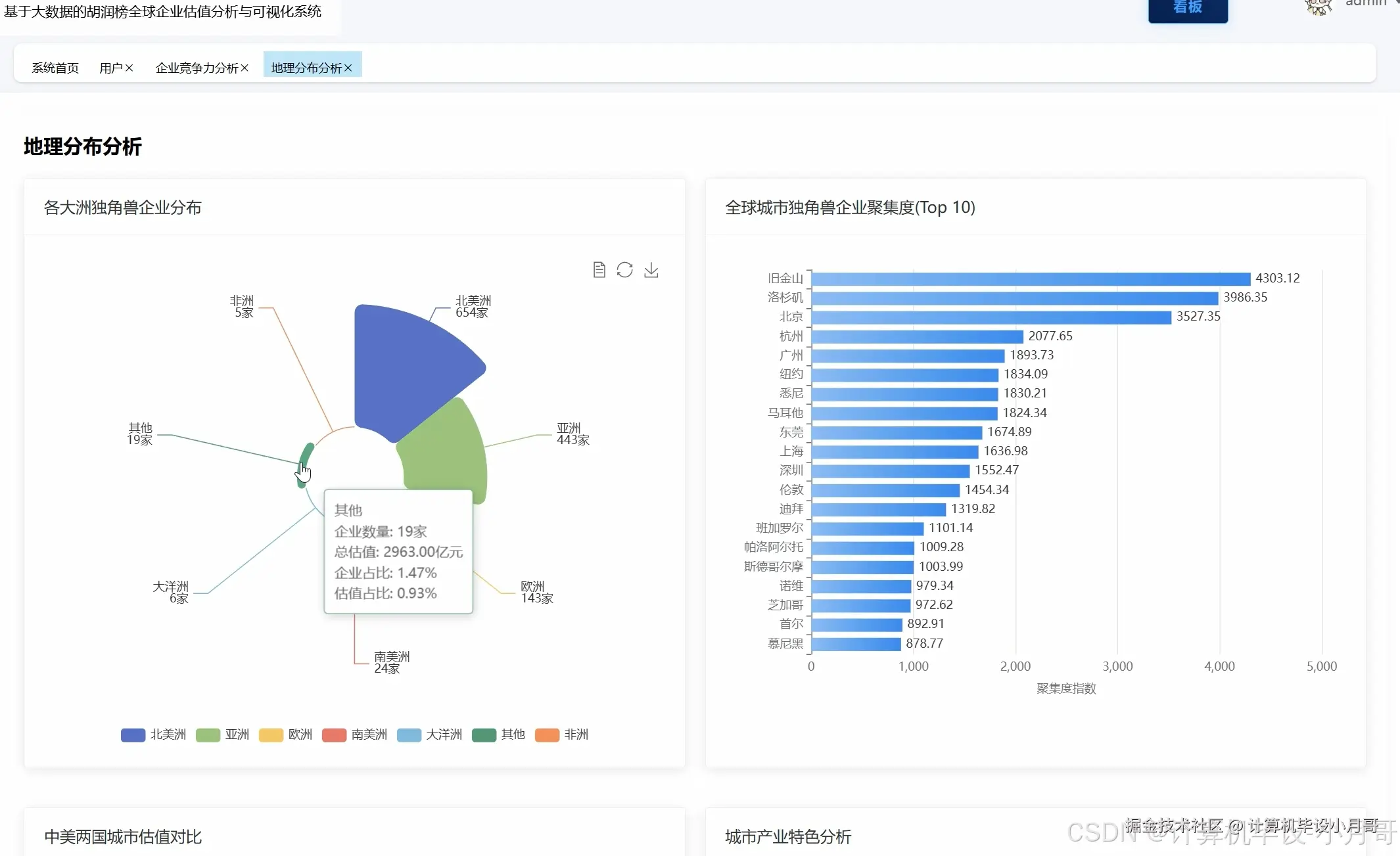Toggle the 大洋洲 legend entry
Screen dimensions: 1400x856
(430, 734)
